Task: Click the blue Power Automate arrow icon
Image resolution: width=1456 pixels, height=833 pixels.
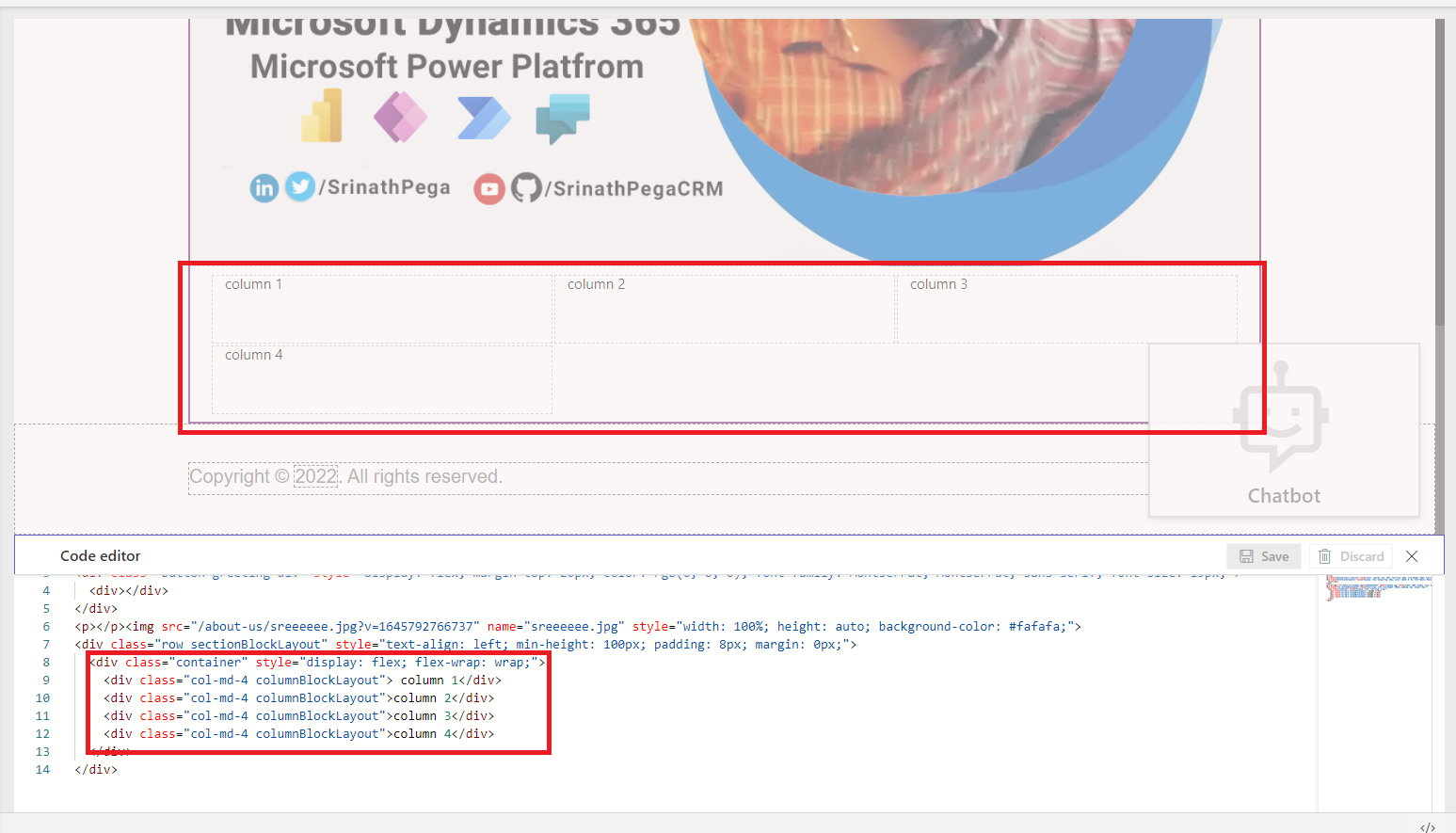Action: click(484, 118)
